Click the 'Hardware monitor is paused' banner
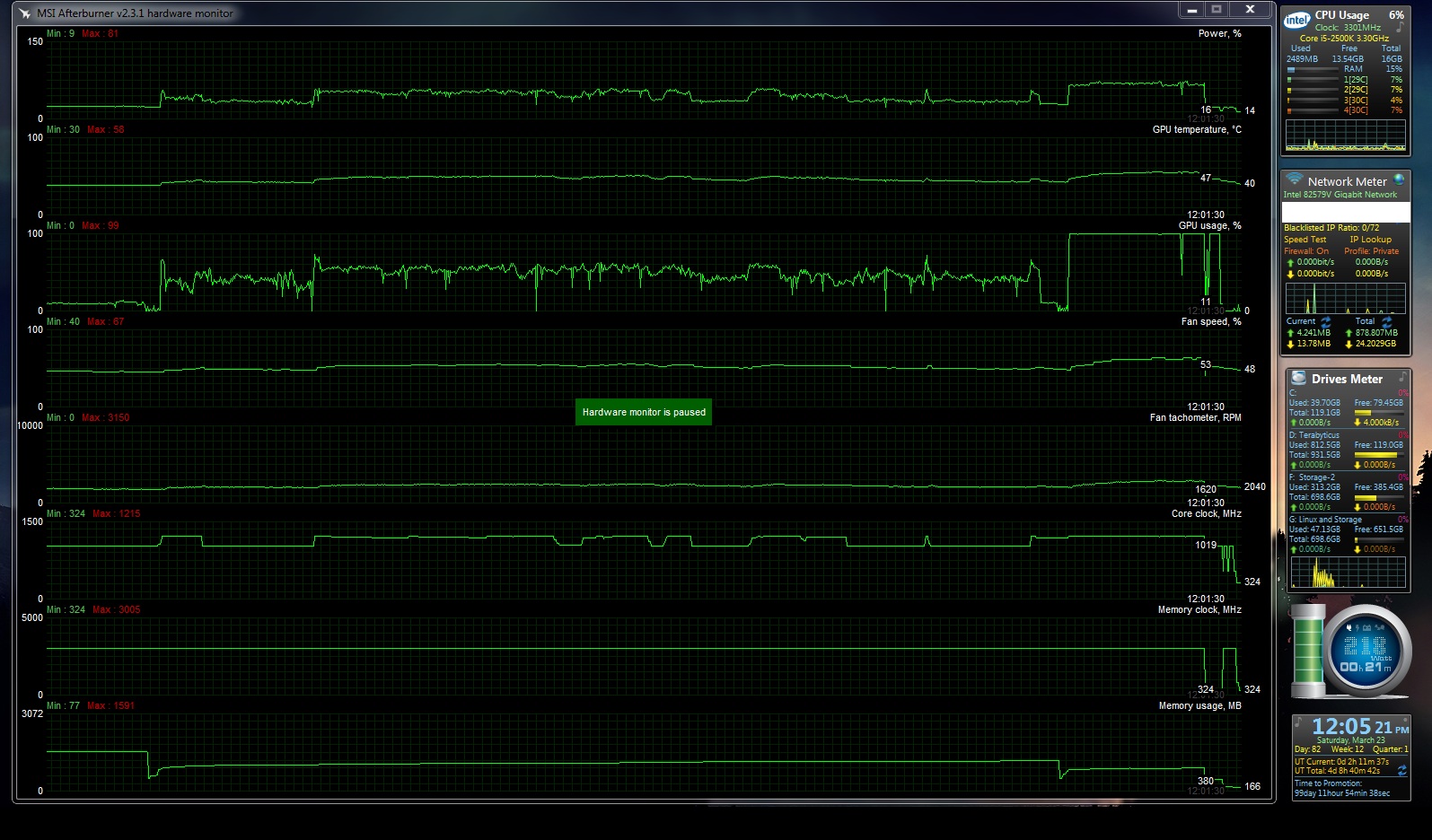This screenshot has width=1432, height=840. tap(644, 412)
